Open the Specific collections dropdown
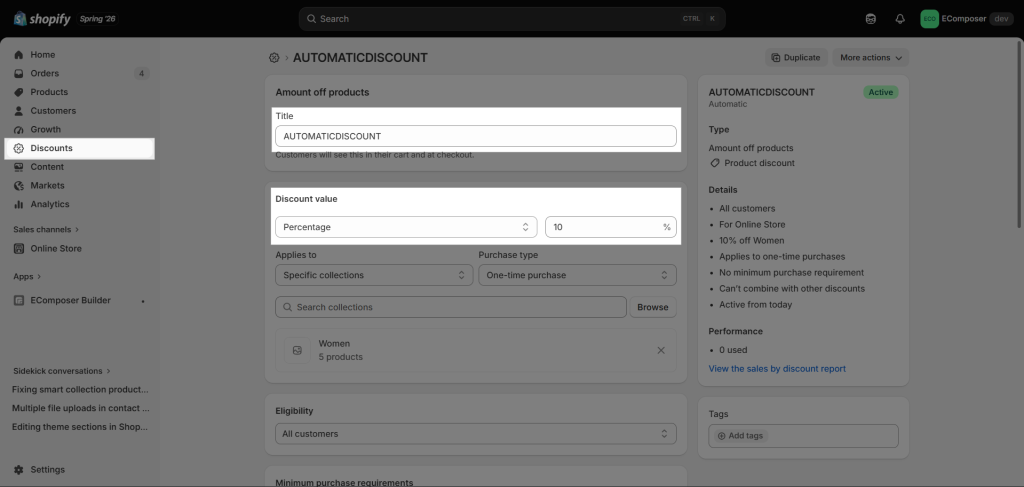Screen dimensions: 1024x487 [x=374, y=275]
